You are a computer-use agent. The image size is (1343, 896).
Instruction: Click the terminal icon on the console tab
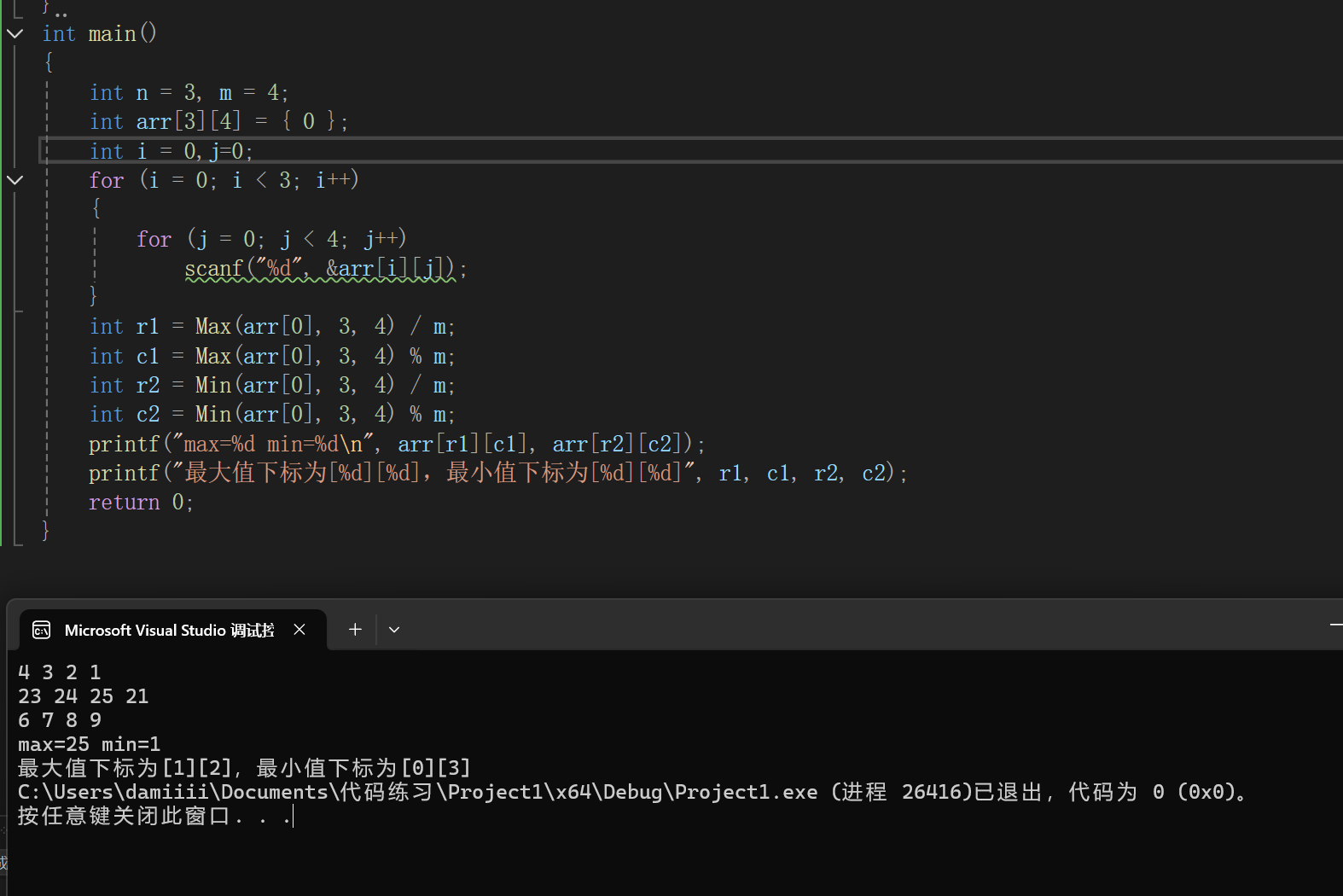tap(41, 630)
